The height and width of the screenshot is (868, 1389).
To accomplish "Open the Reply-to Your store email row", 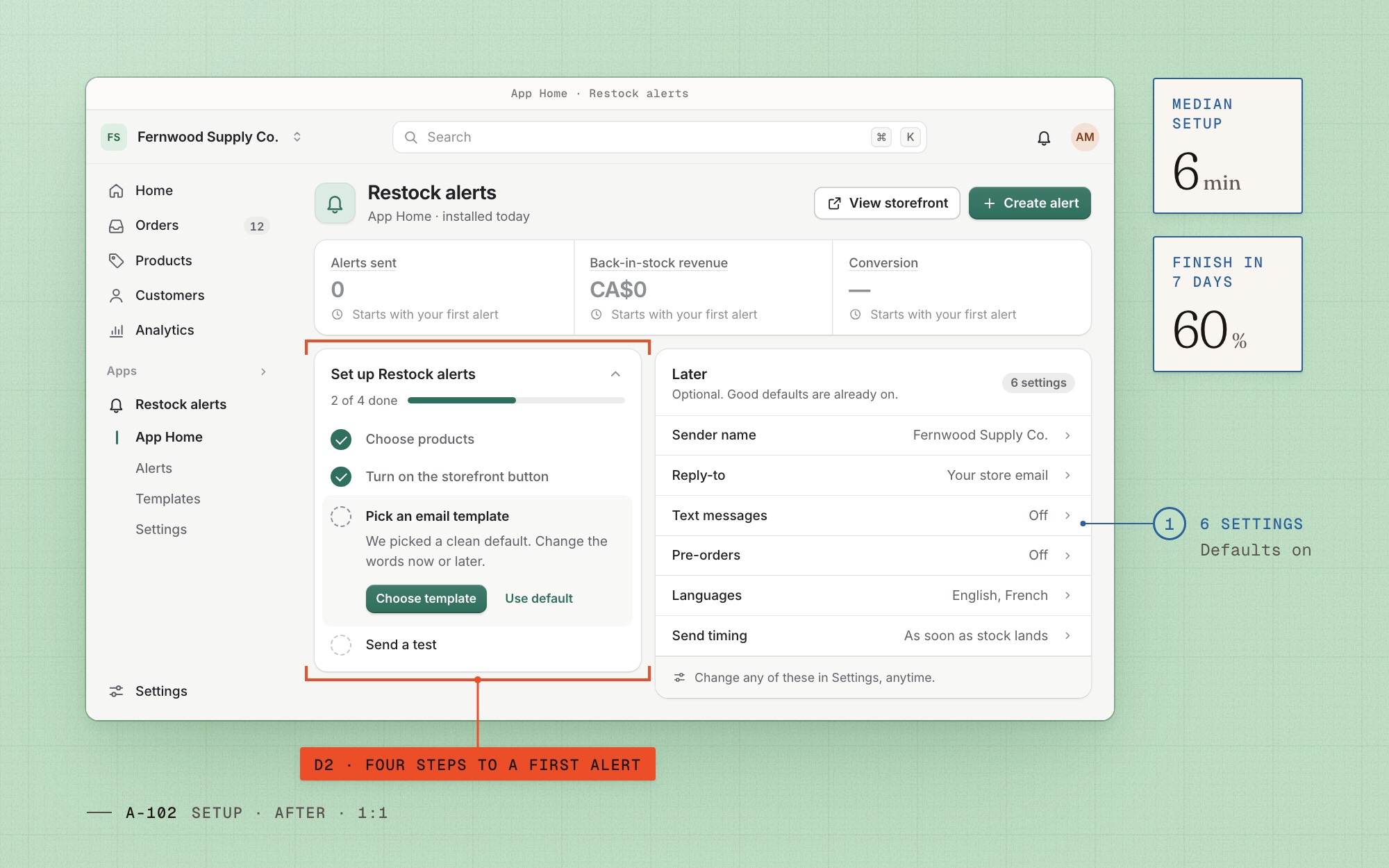I will (872, 476).
